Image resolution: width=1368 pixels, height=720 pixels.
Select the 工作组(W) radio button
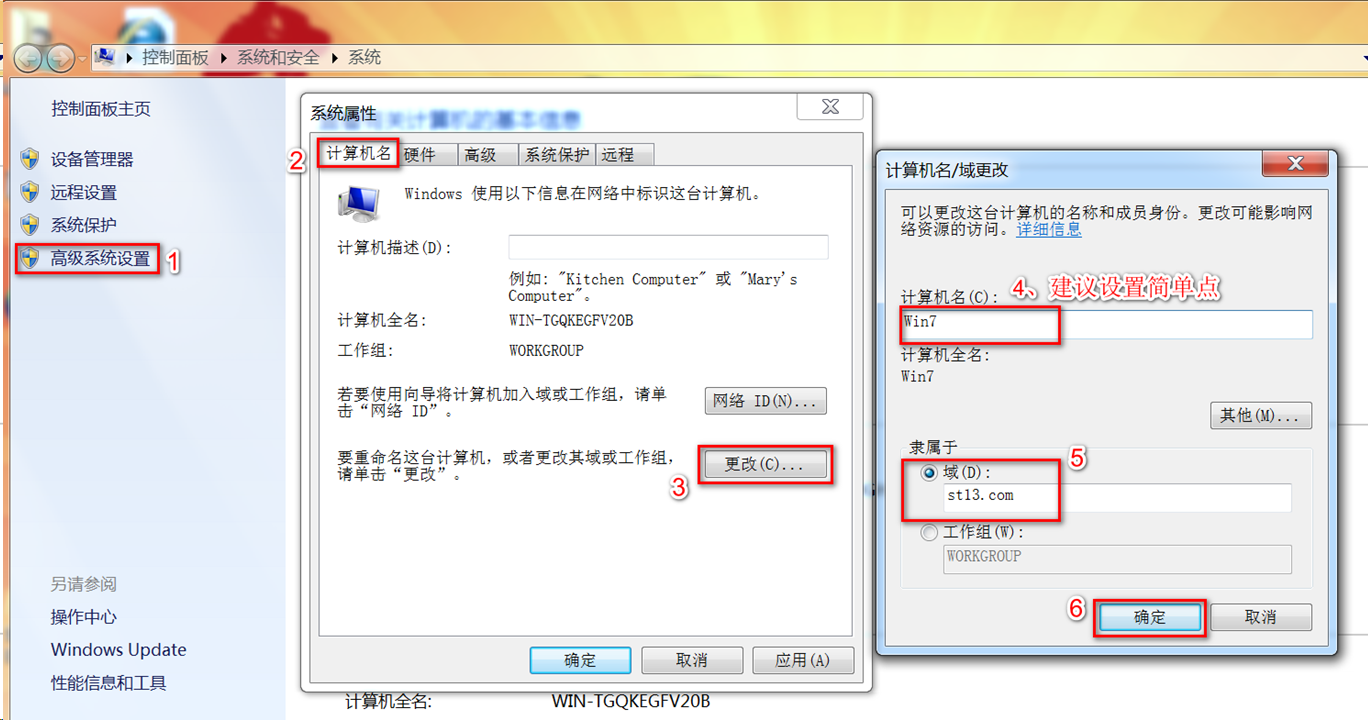point(930,533)
